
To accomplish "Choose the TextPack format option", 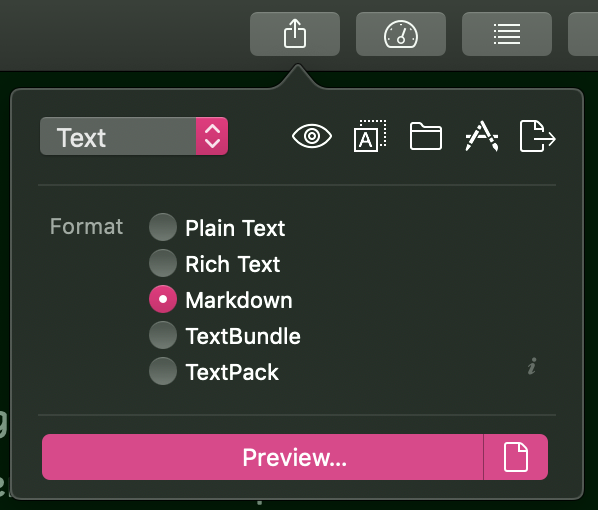I will coord(214,372).
